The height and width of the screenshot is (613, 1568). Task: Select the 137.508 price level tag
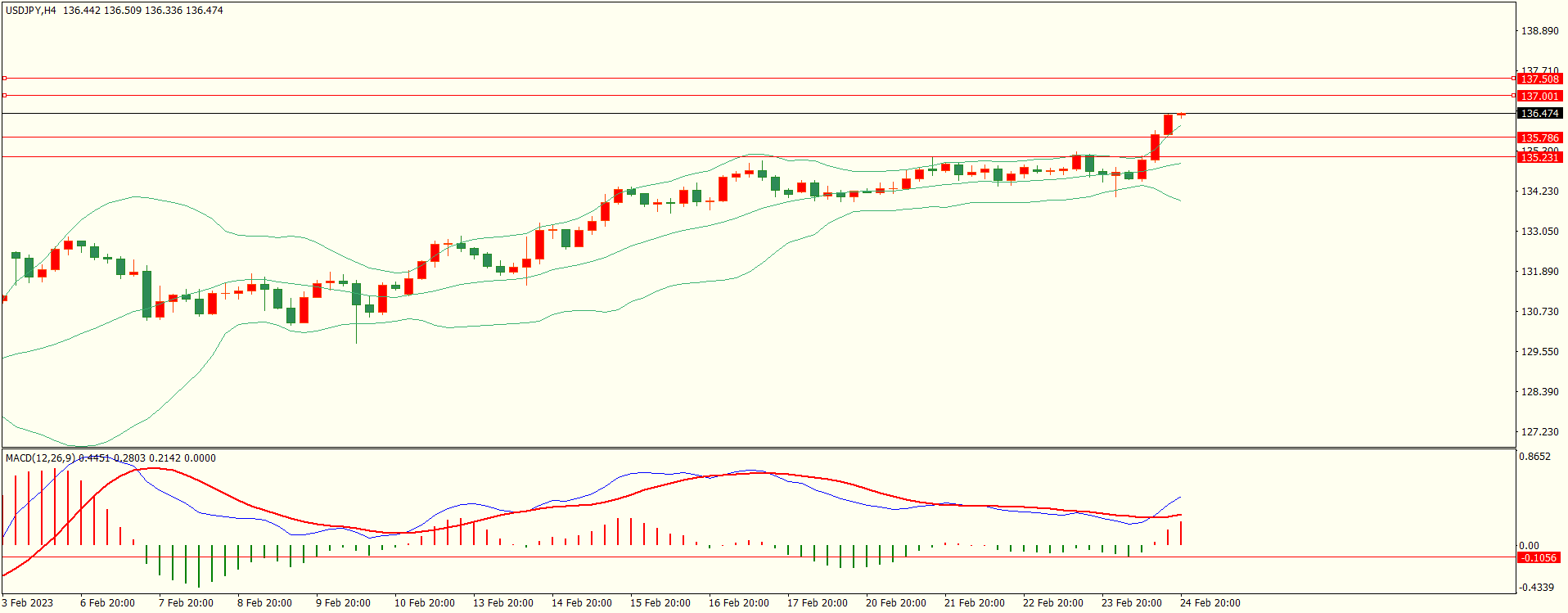tap(1539, 79)
